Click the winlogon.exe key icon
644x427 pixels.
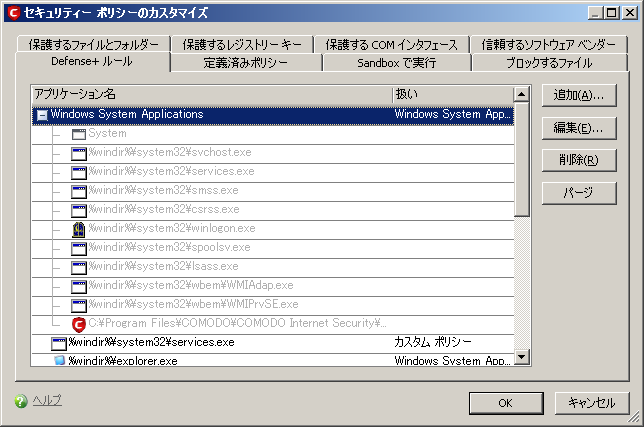(x=79, y=228)
